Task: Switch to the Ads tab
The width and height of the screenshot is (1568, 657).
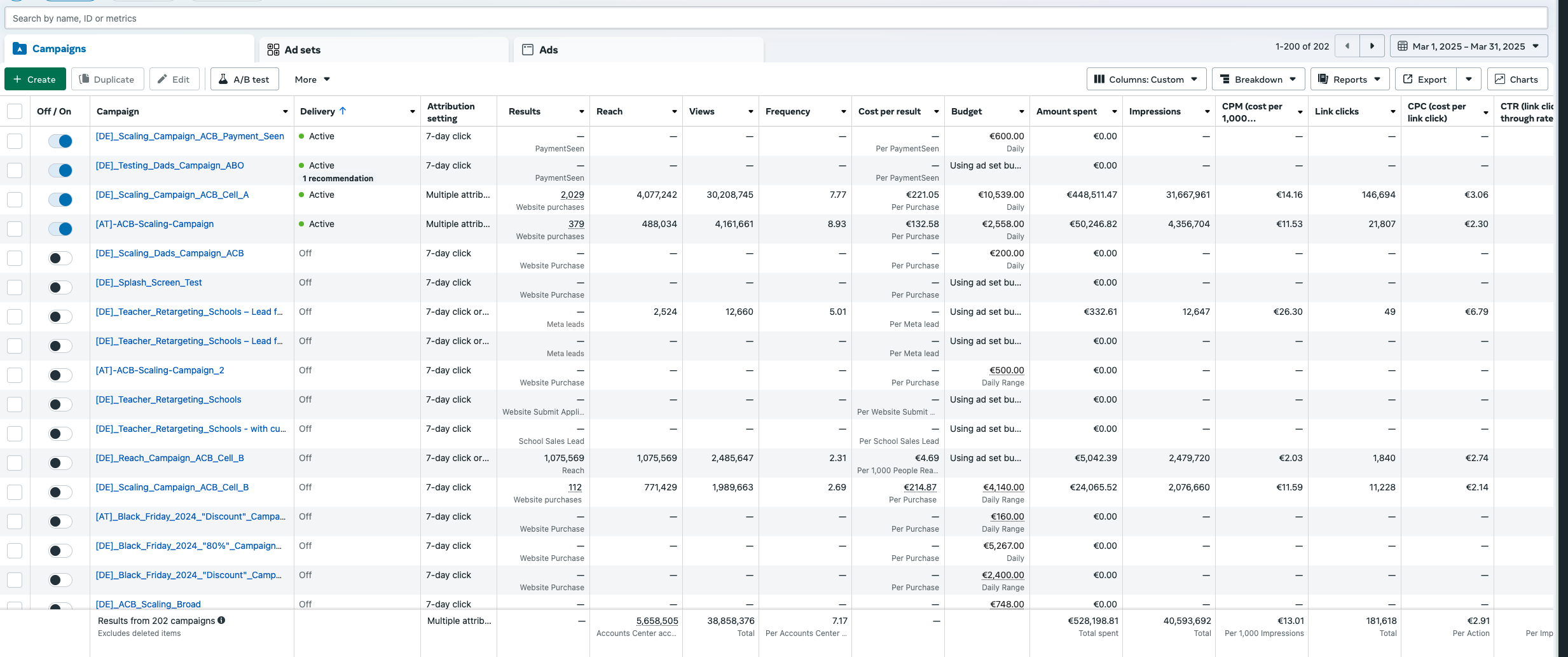Action: (638, 50)
